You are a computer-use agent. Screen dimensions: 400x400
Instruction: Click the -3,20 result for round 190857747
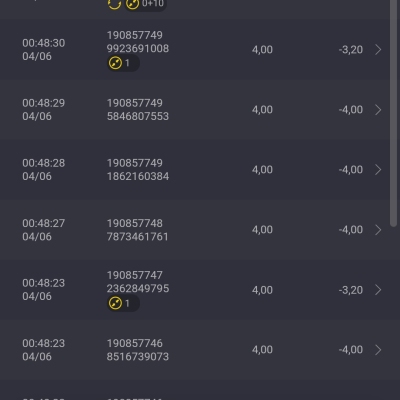click(351, 290)
